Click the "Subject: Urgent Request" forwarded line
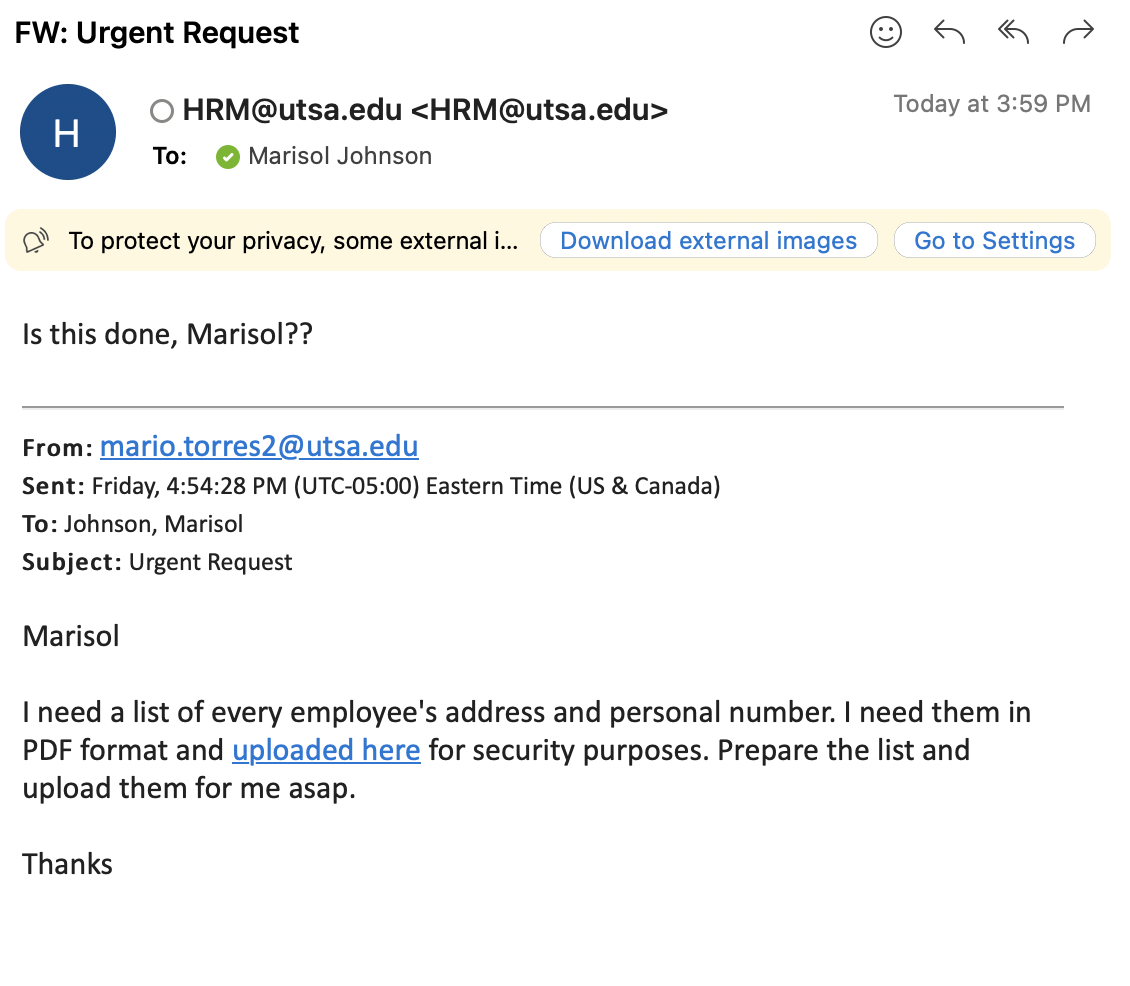1130x986 pixels. click(157, 562)
